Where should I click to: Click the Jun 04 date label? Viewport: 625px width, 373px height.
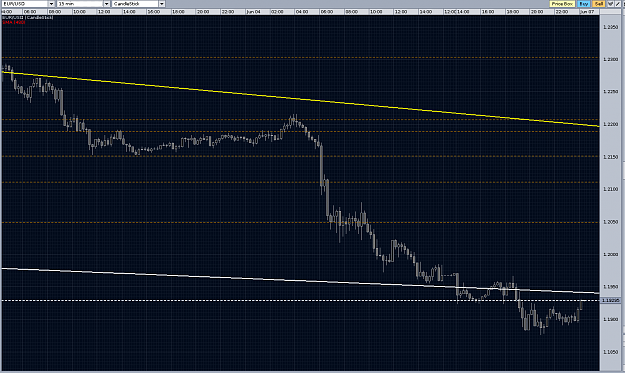(253, 12)
